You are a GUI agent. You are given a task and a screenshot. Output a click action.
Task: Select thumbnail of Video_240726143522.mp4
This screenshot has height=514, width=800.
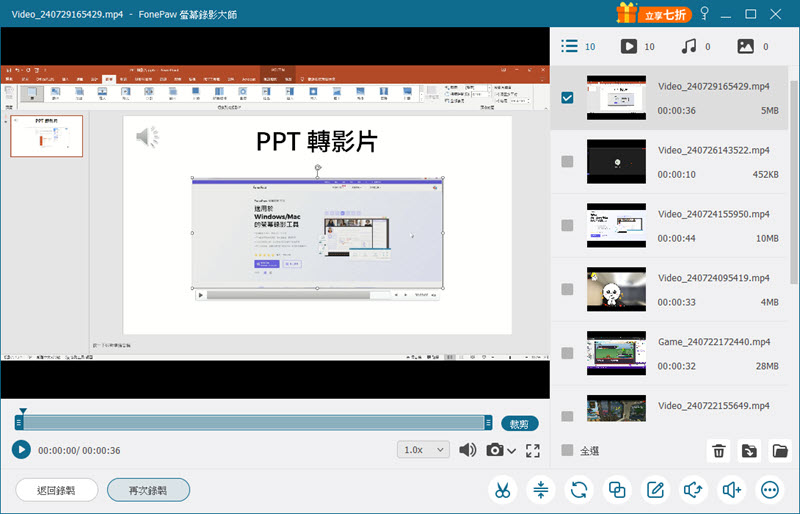point(616,161)
